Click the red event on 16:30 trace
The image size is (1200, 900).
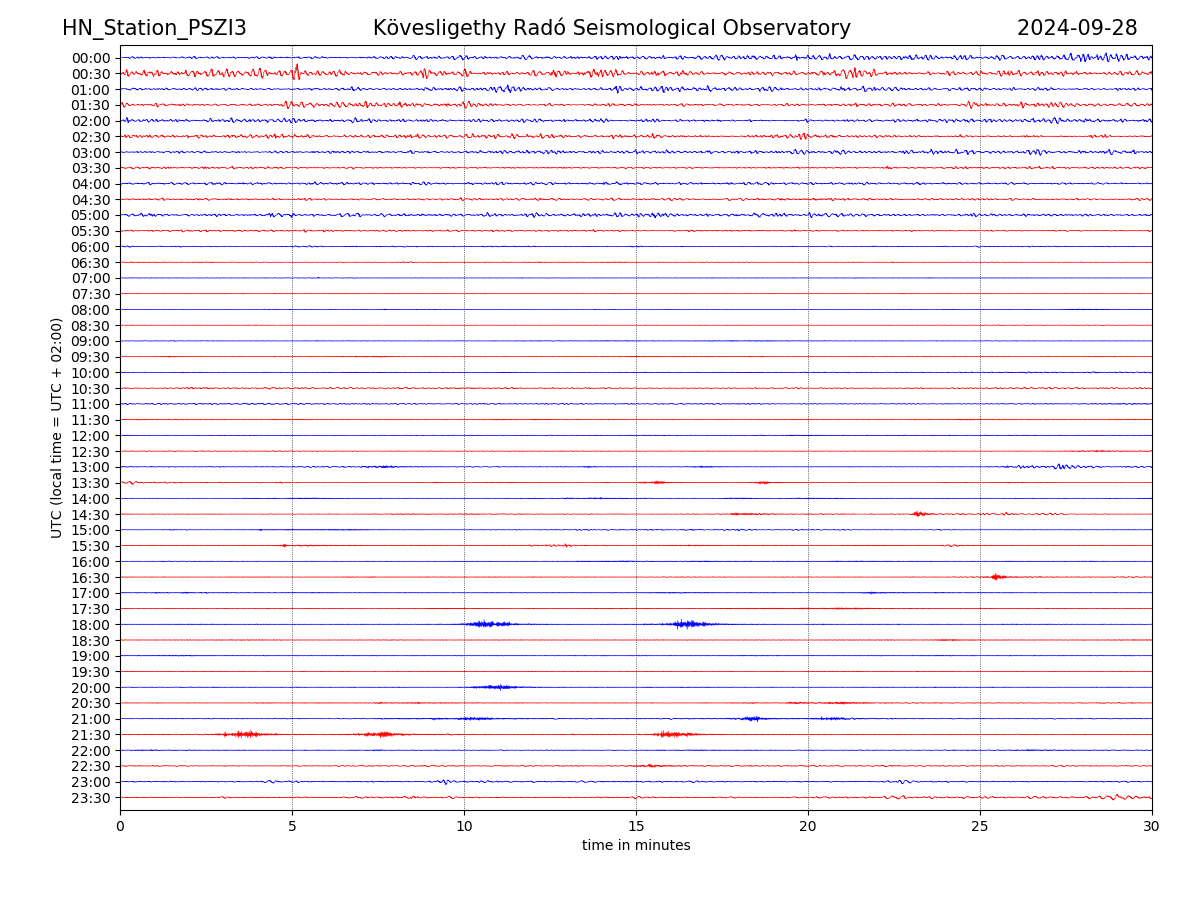click(996, 577)
